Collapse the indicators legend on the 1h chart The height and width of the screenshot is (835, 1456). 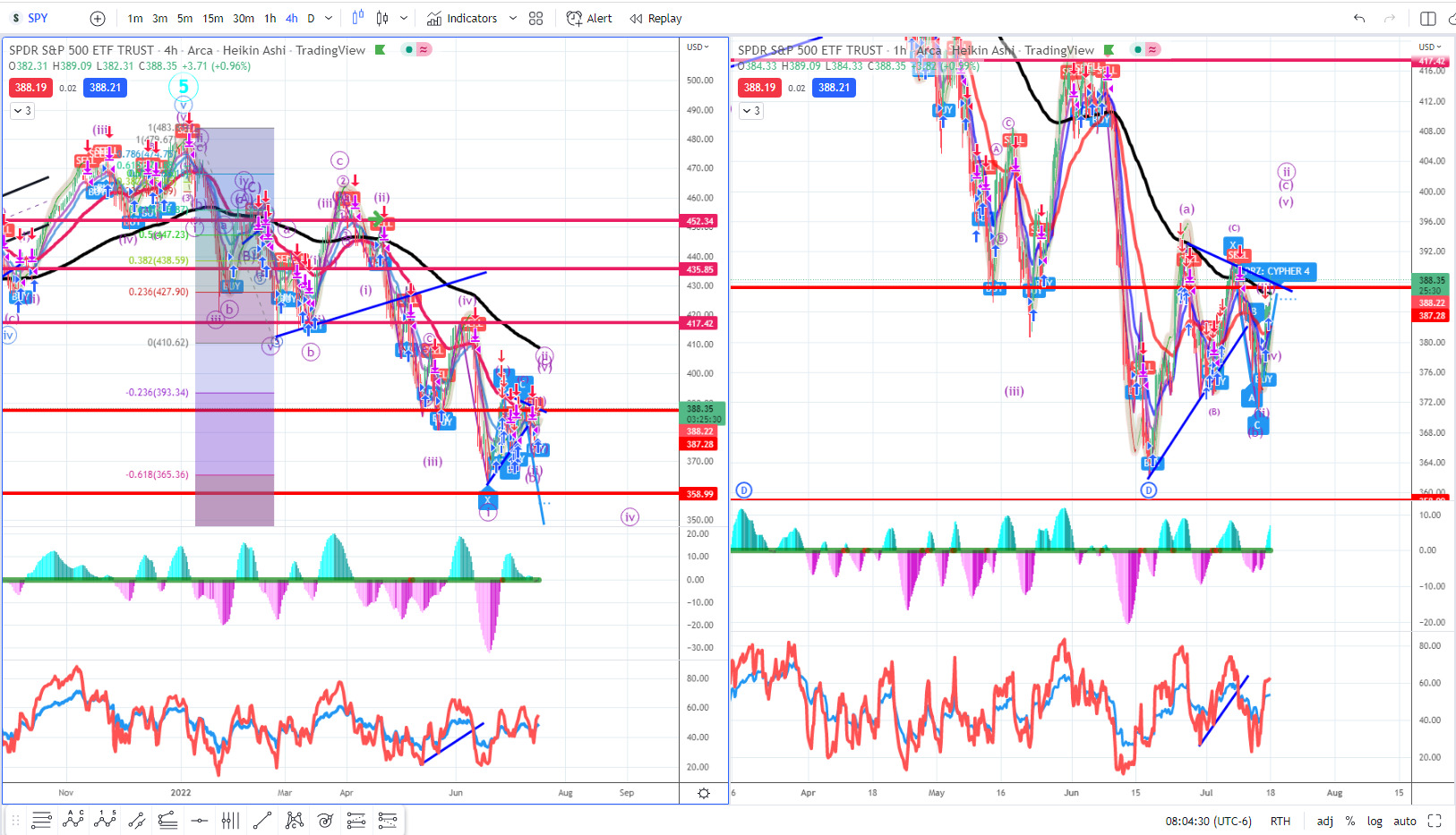(x=751, y=111)
